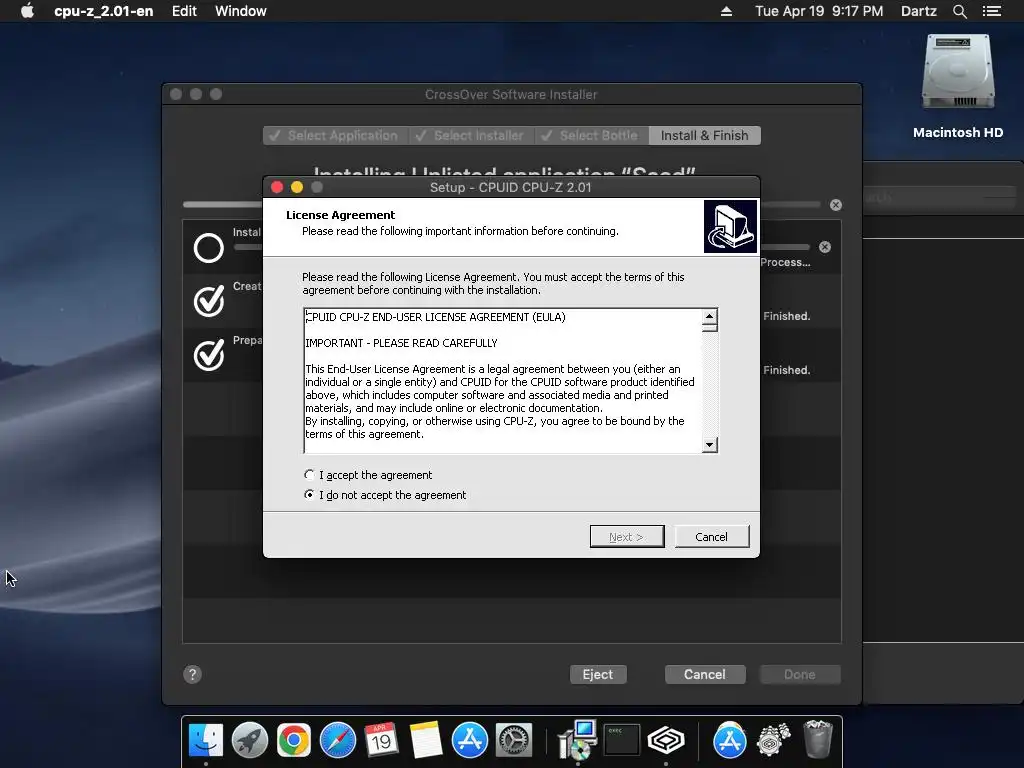This screenshot has width=1024, height=768.
Task: Click Cancel in CrossOver Software Installer window
Action: pos(705,675)
